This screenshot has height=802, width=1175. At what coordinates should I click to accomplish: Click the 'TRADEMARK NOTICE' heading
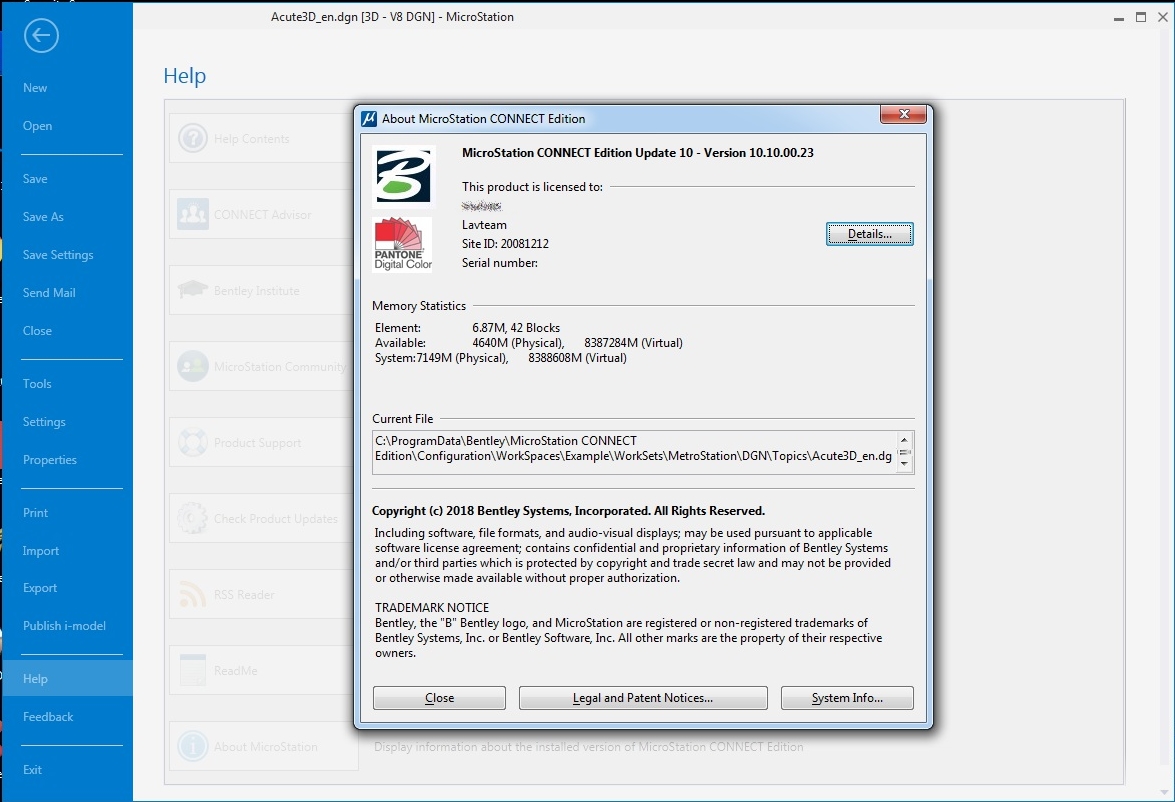(432, 607)
